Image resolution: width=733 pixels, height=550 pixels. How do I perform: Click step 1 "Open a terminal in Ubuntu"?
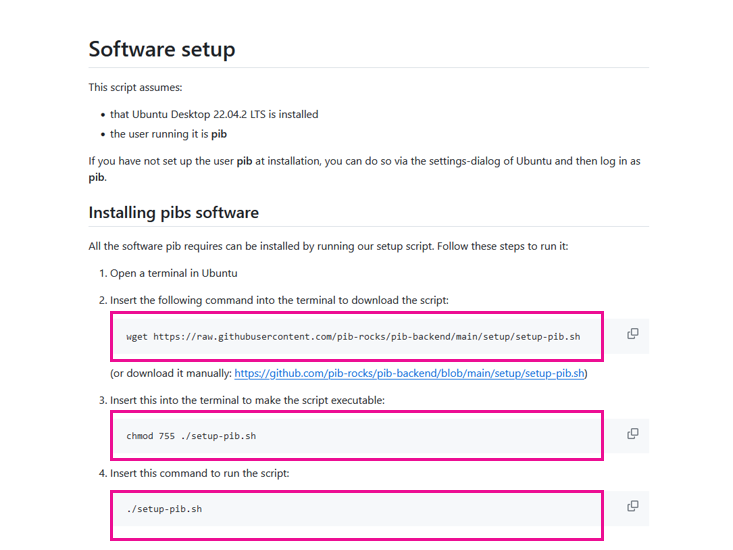point(173,272)
